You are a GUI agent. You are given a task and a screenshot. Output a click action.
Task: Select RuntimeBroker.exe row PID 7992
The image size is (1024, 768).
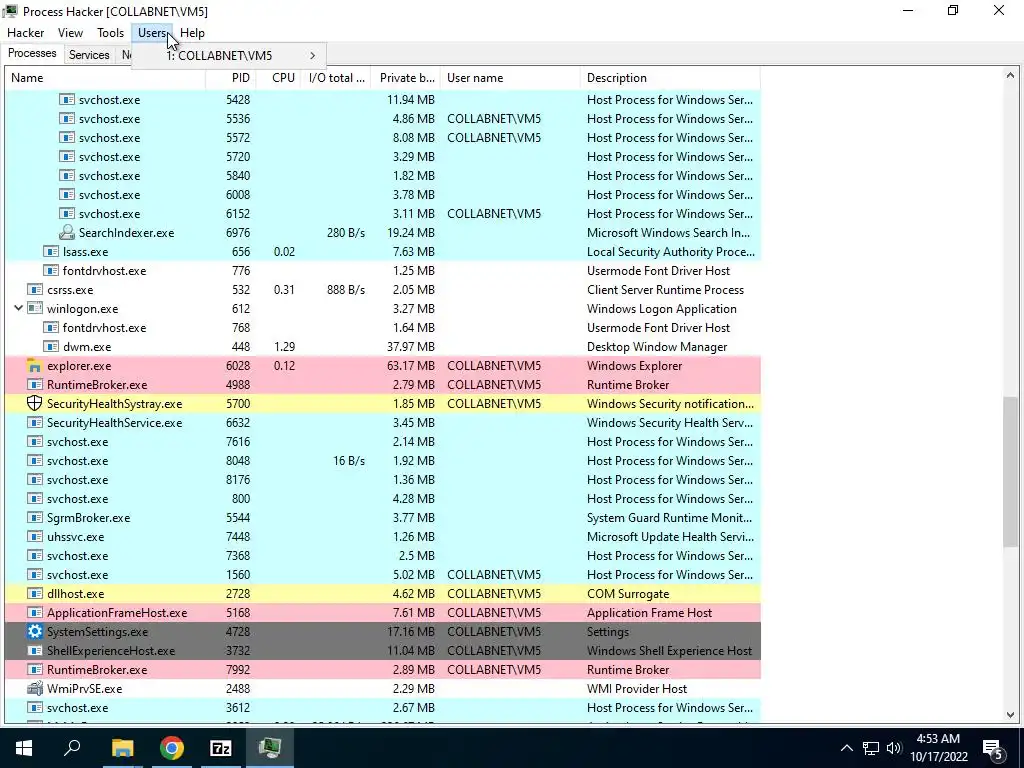point(383,669)
